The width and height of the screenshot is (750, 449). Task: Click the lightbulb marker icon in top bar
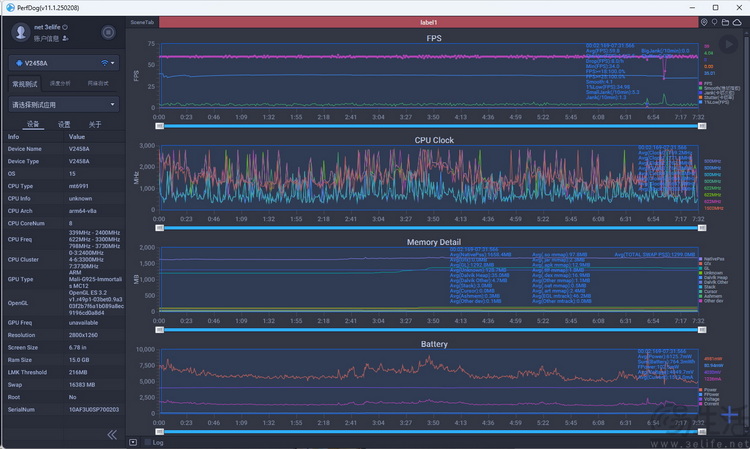coord(714,21)
